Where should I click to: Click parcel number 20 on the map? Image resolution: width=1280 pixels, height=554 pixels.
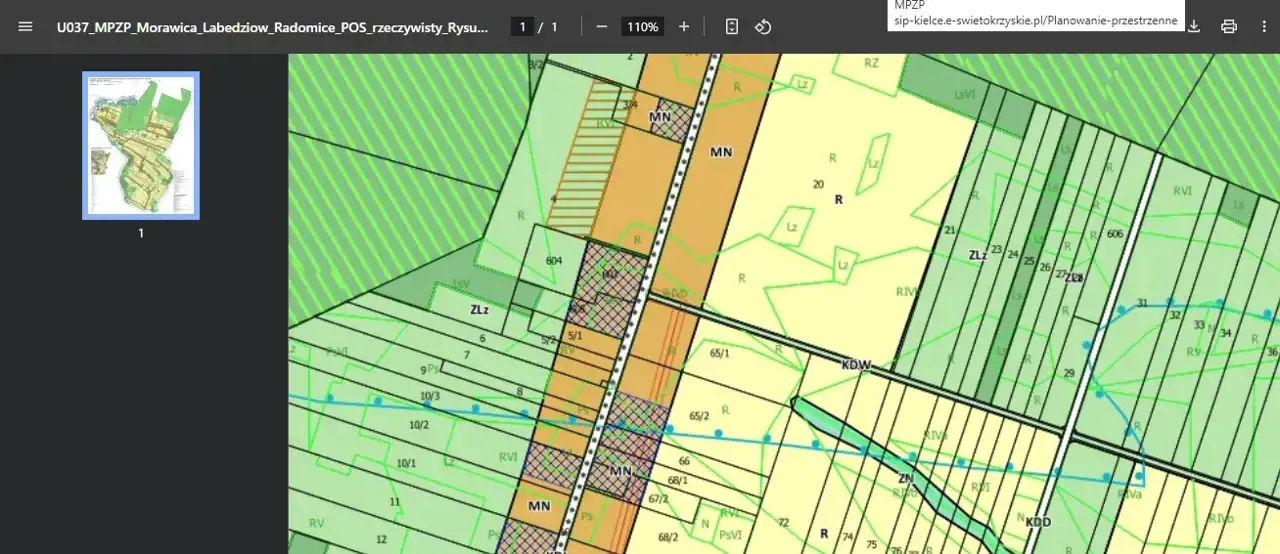pos(818,184)
